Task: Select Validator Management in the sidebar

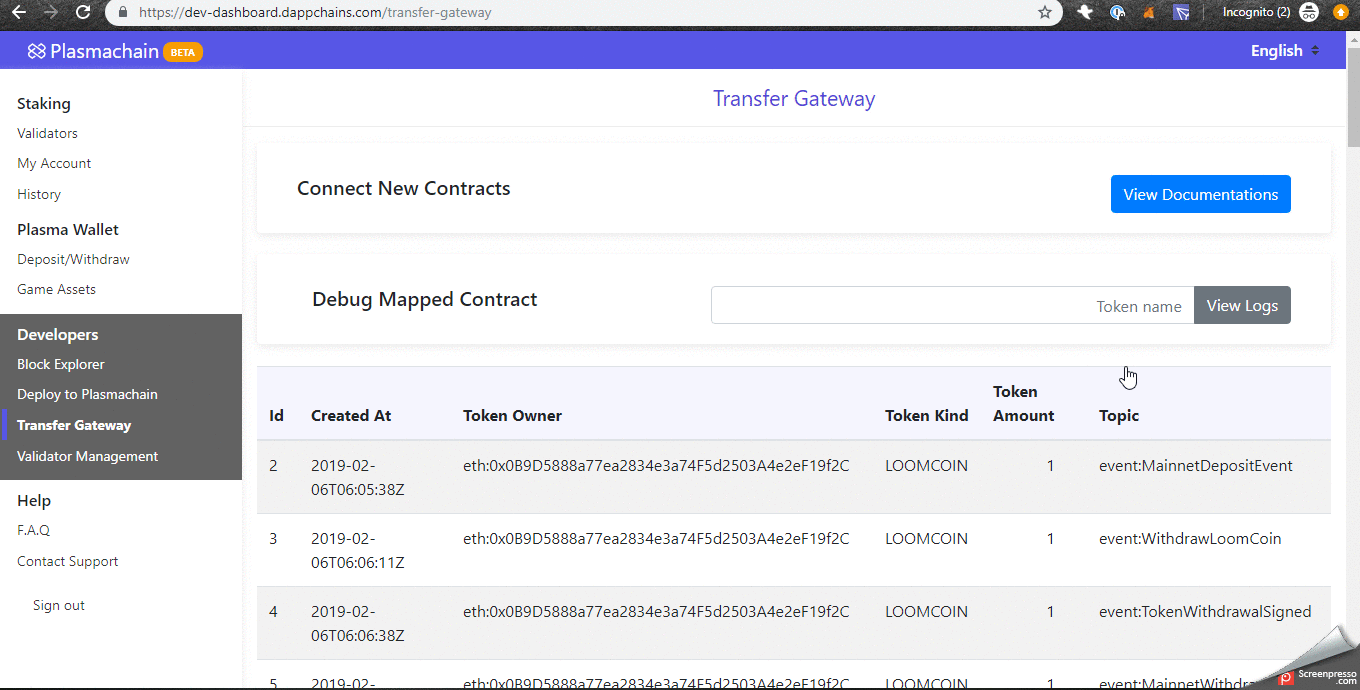Action: click(87, 456)
